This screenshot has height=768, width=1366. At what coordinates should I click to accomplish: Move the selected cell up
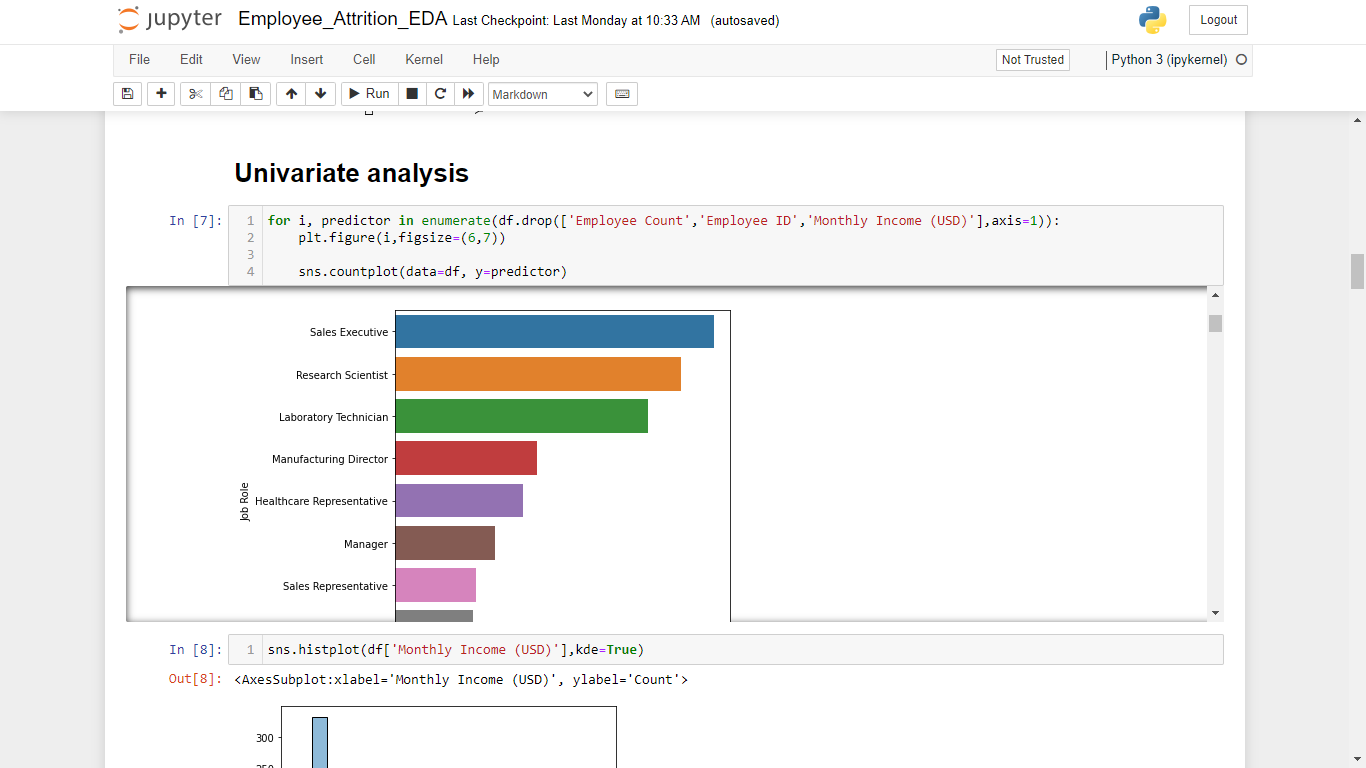coord(291,93)
